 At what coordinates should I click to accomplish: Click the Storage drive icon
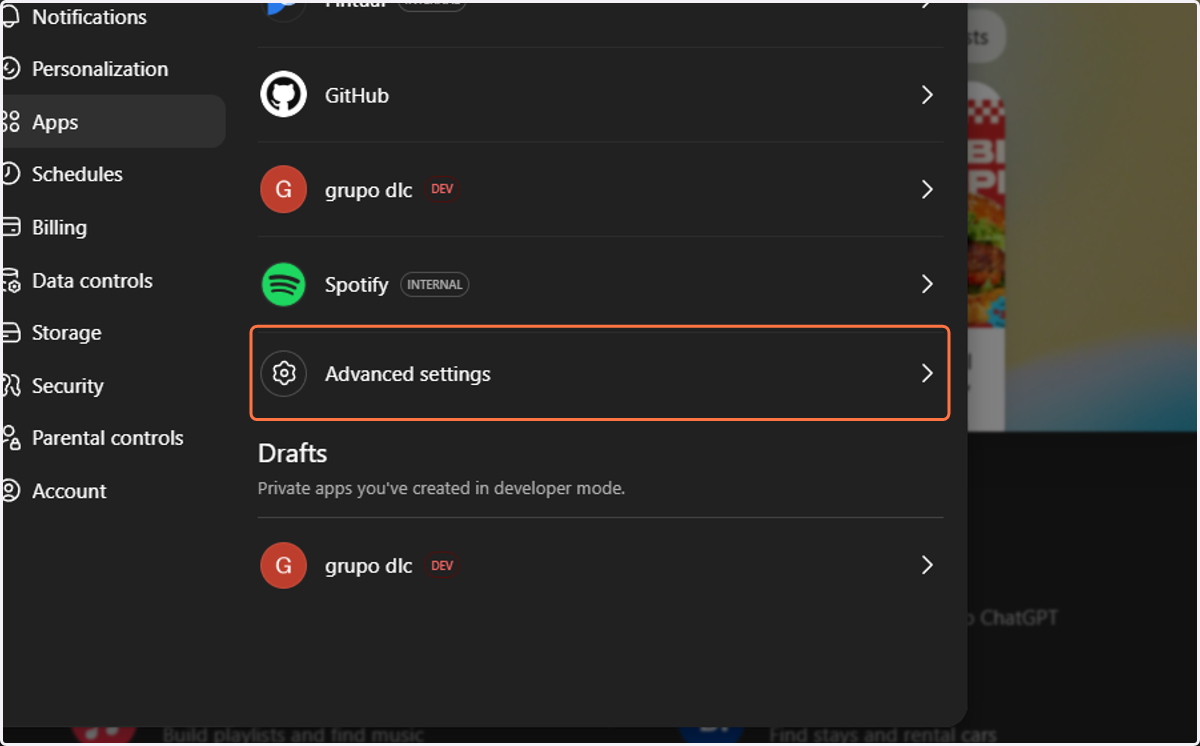point(10,333)
